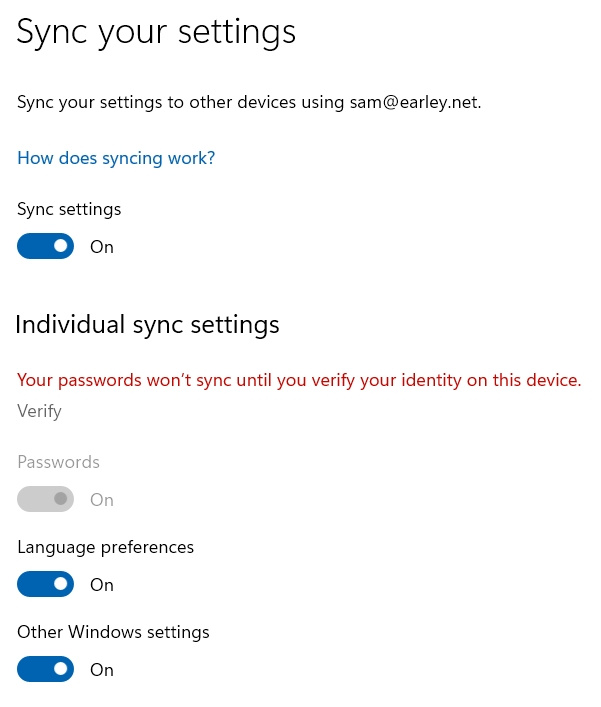The width and height of the screenshot is (601, 707).
Task: Disable the Language preferences toggle
Action: (x=46, y=583)
